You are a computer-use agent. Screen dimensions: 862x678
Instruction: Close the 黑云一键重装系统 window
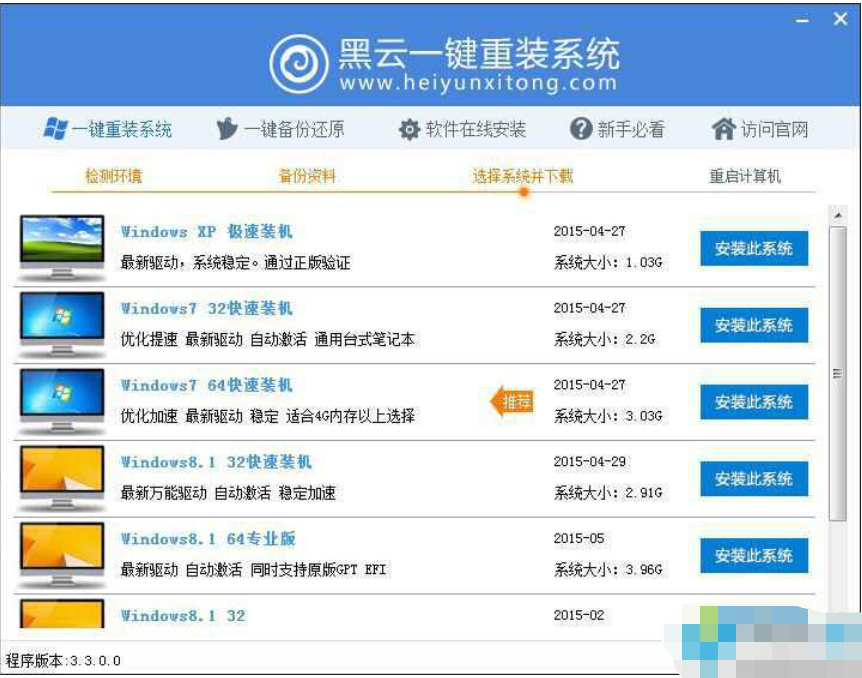pos(840,19)
